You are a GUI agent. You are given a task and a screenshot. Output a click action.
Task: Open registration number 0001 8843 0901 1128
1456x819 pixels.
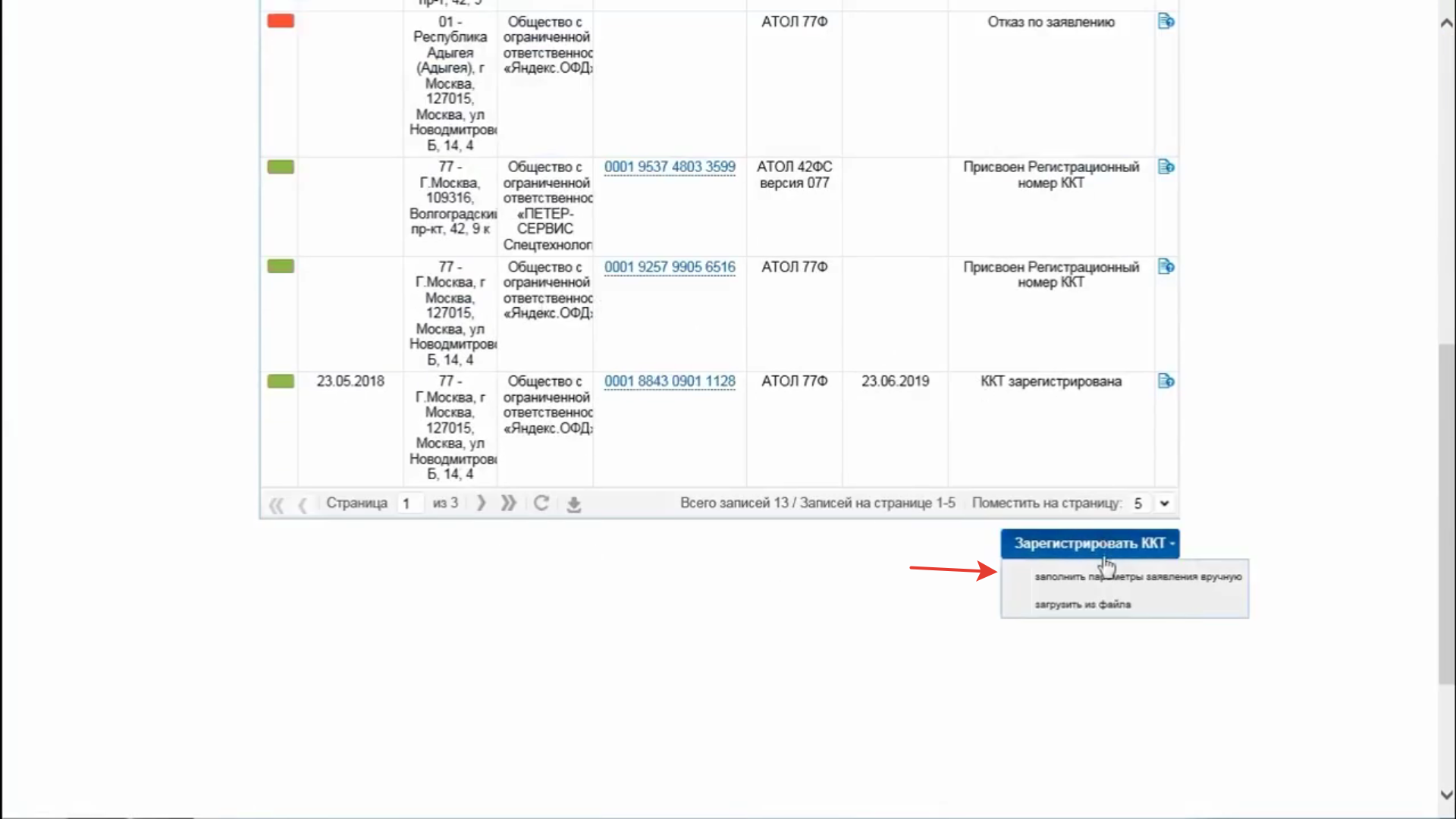click(x=670, y=381)
